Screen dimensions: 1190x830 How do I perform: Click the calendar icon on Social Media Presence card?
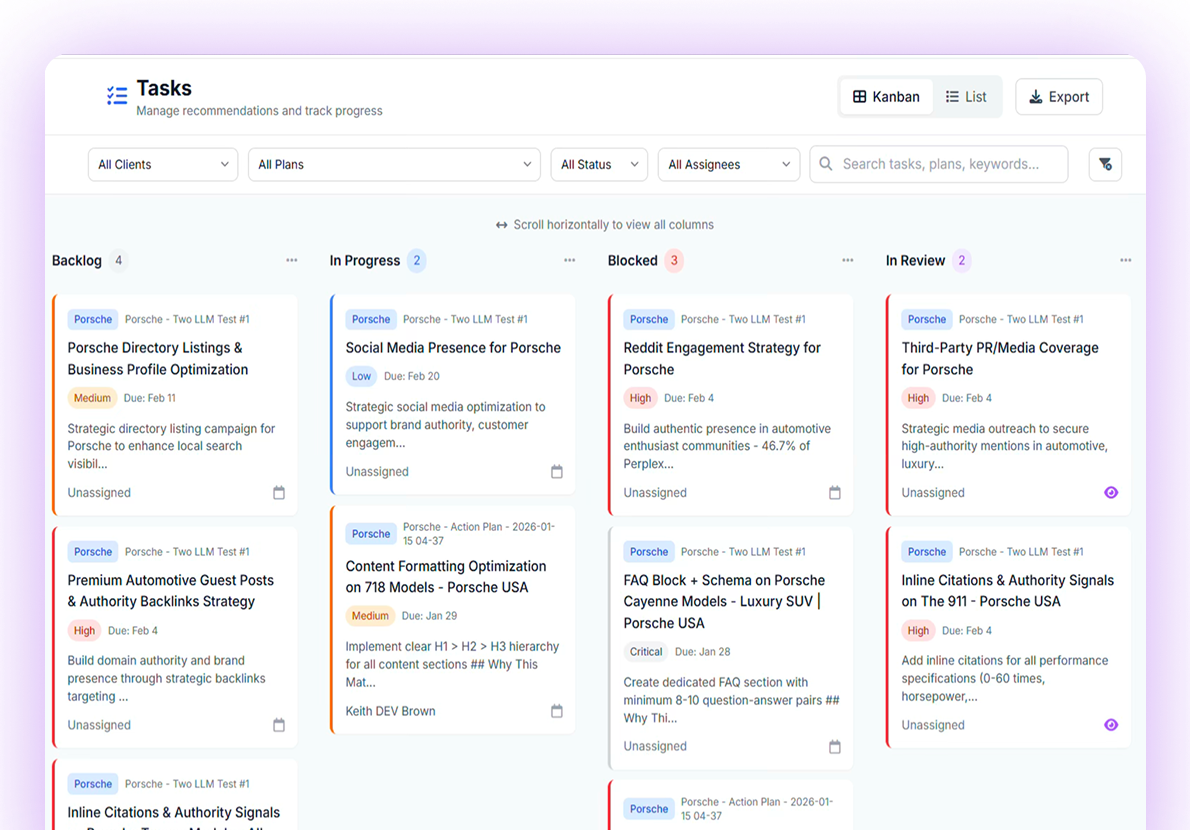coord(557,471)
